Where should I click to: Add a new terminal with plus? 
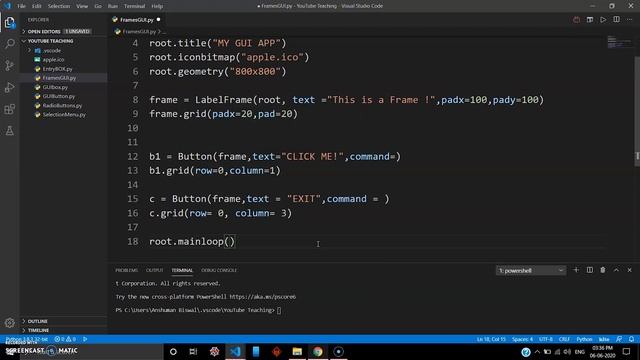coord(576,270)
